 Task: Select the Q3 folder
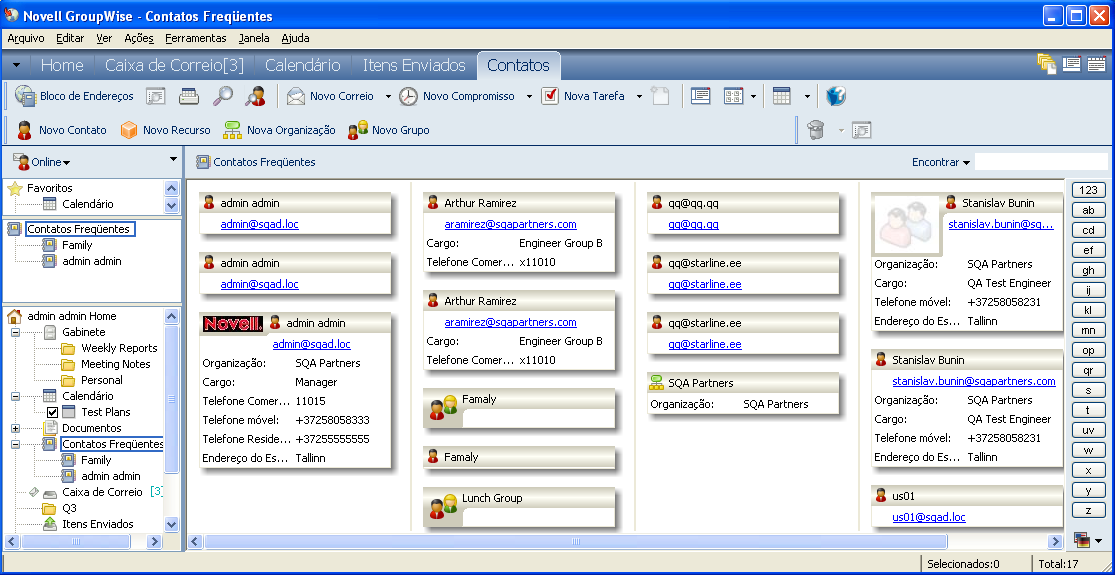(x=59, y=508)
